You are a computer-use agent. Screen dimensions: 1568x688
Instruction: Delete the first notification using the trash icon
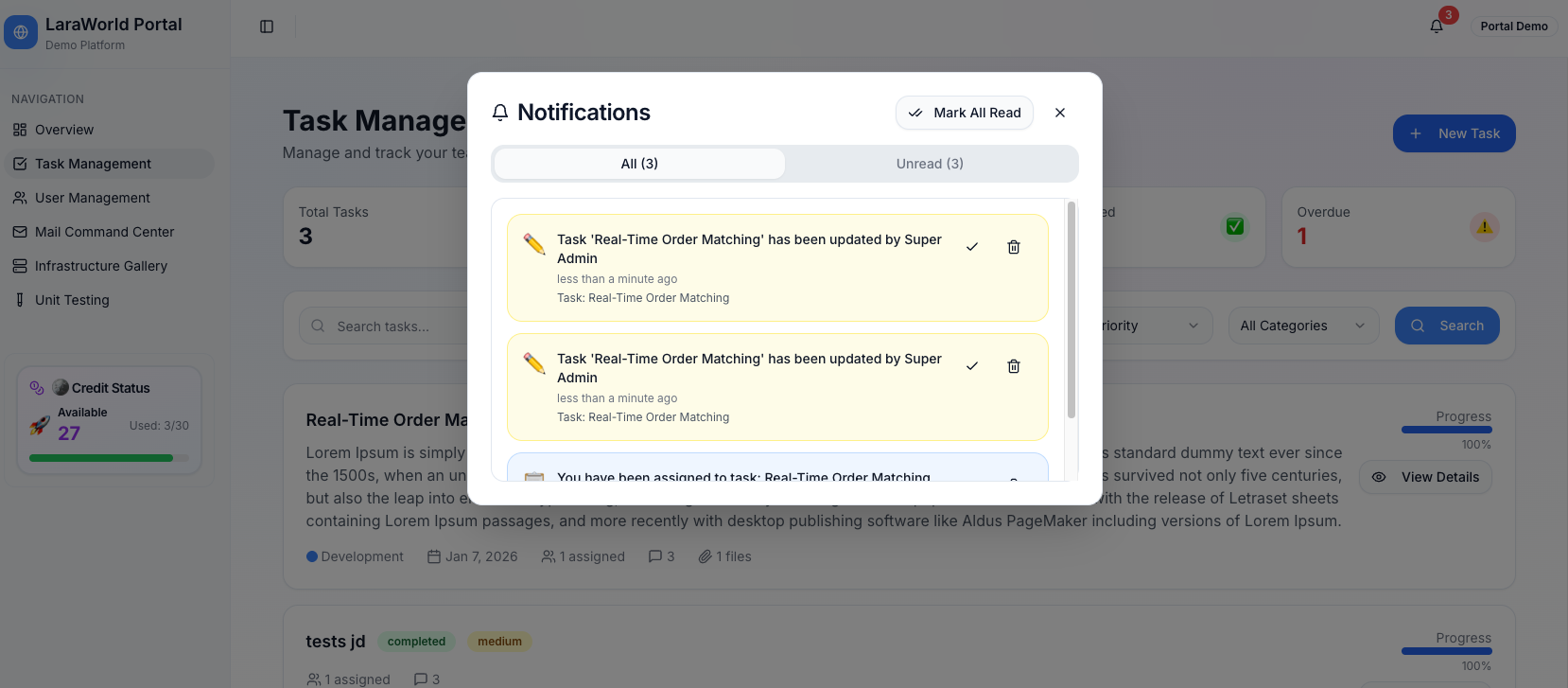point(1013,246)
